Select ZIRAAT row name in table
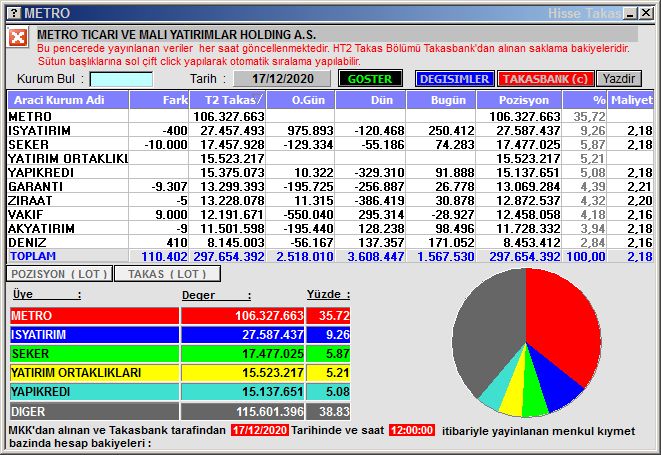The height and width of the screenshot is (455, 661). tap(30, 200)
